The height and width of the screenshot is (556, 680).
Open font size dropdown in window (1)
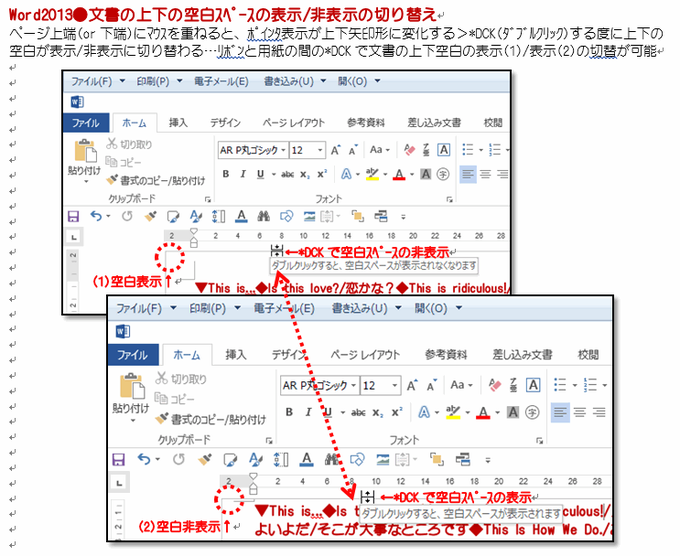[x=320, y=150]
